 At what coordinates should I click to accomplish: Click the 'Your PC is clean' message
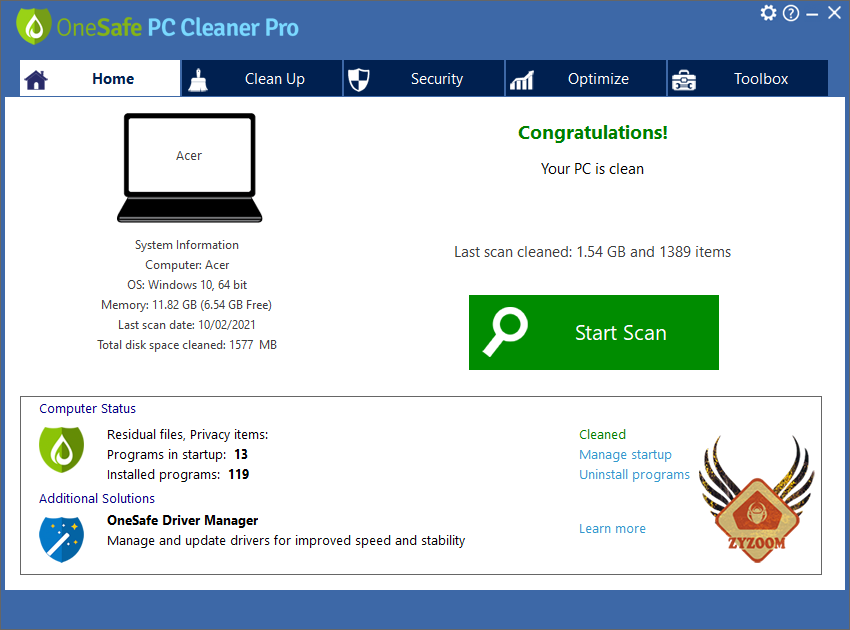pos(592,169)
